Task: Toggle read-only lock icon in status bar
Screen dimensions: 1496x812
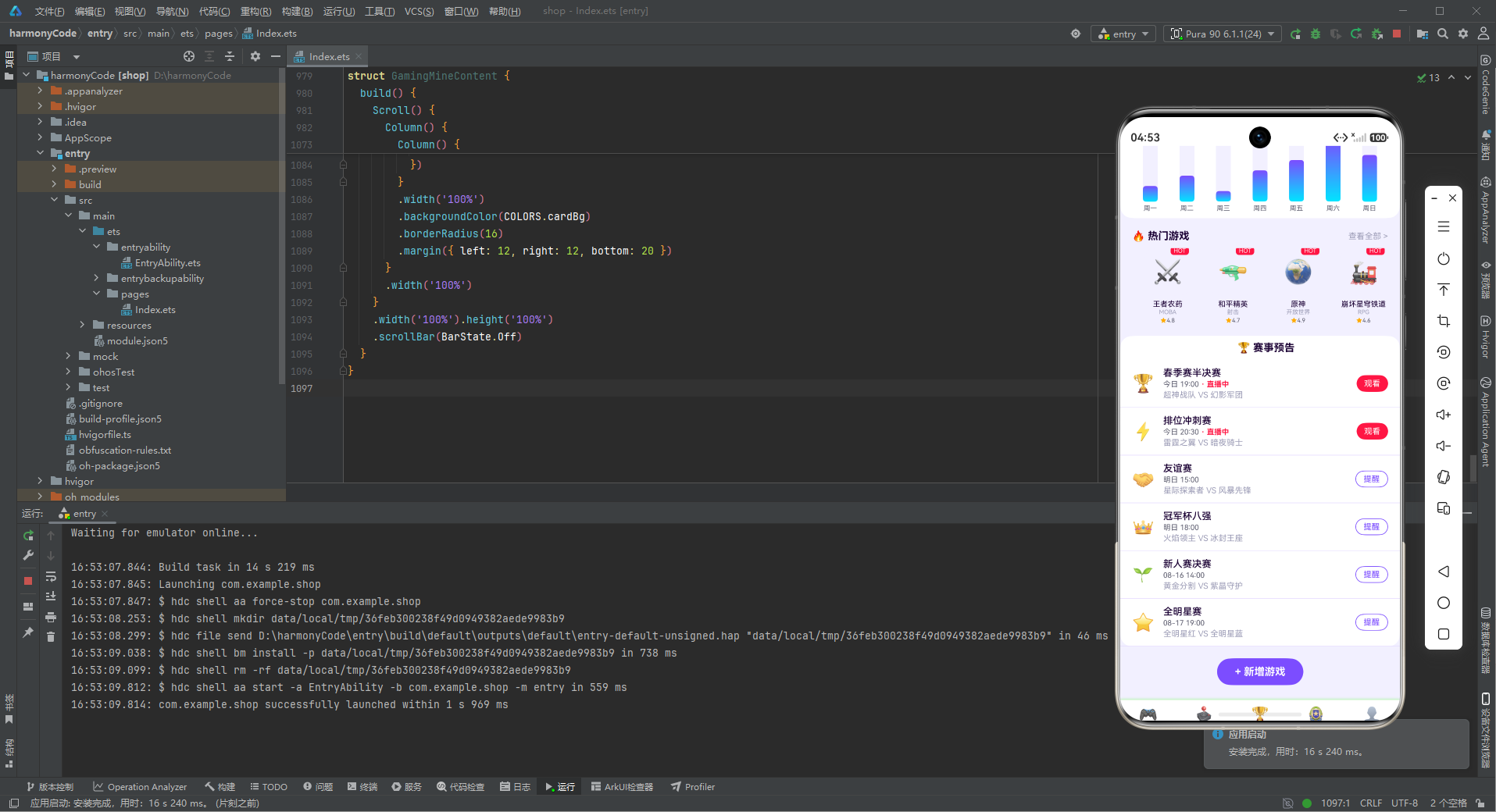Action: [x=1480, y=803]
